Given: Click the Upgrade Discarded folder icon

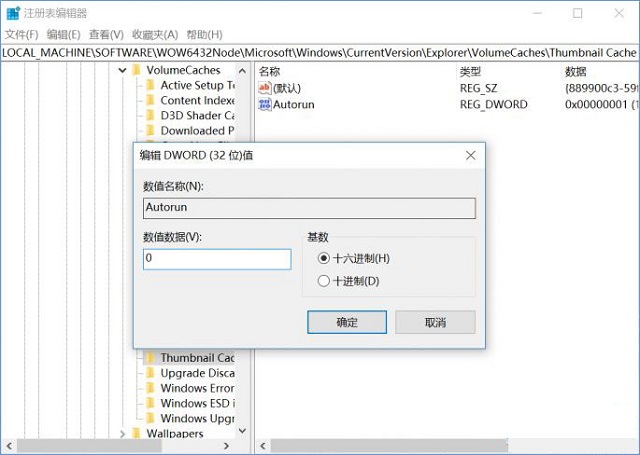Looking at the screenshot, I should (151, 373).
